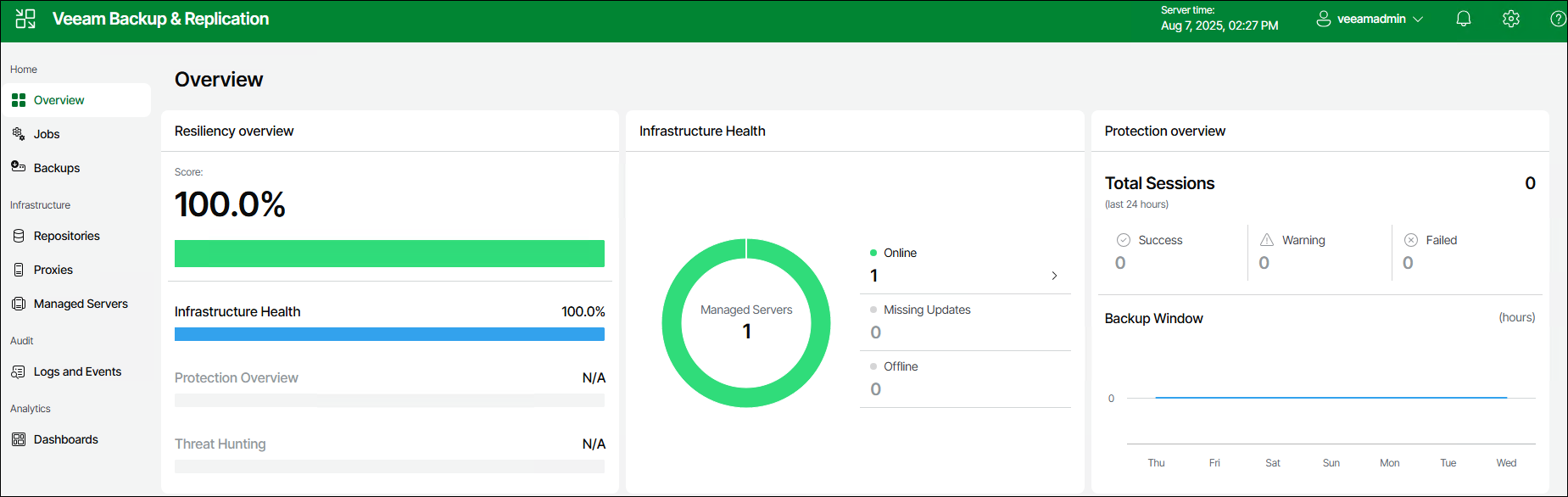The image size is (1568, 497).
Task: Click the Repositories database icon
Action: click(19, 236)
